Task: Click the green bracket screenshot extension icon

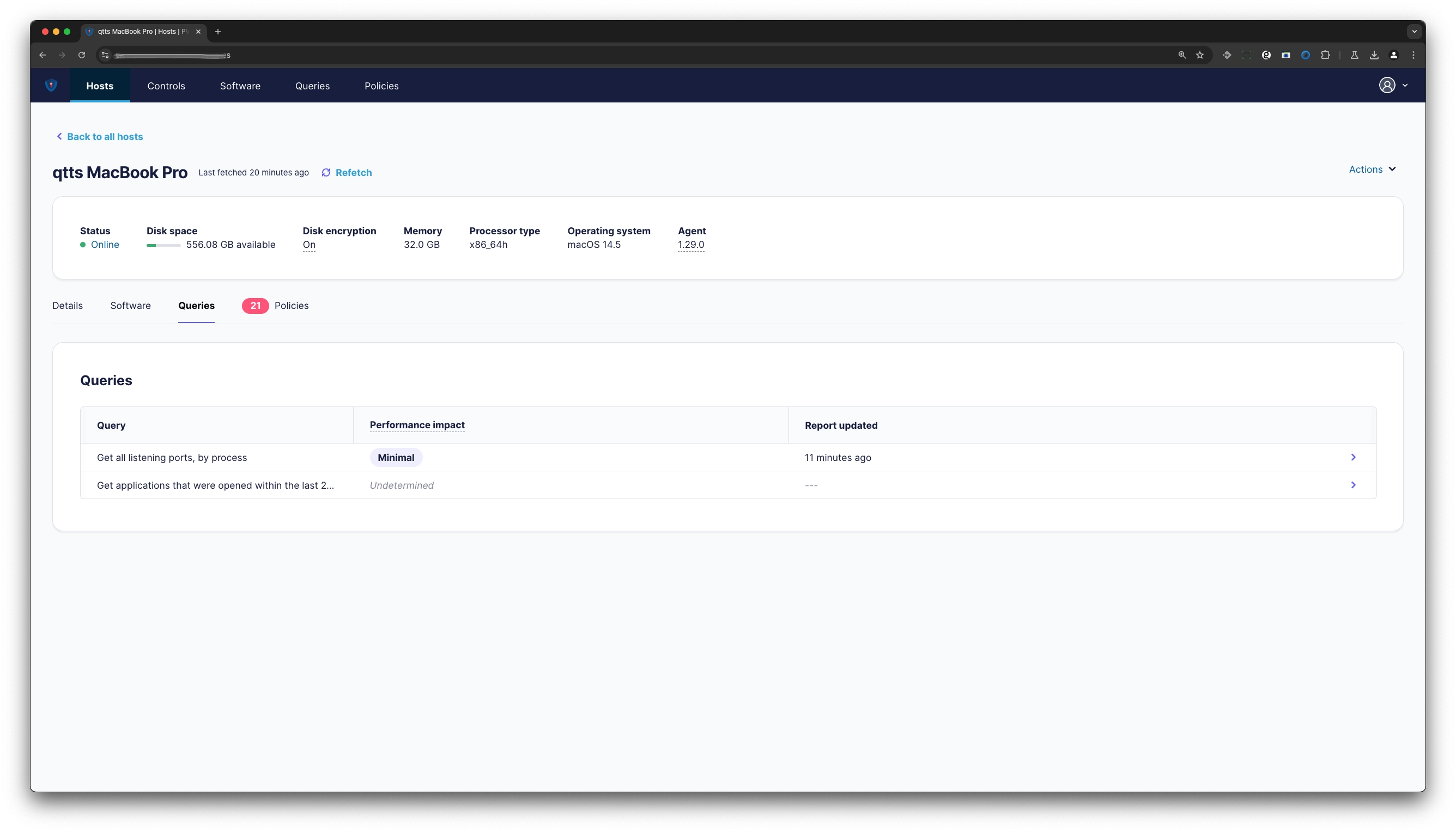Action: pyautogui.click(x=1246, y=55)
